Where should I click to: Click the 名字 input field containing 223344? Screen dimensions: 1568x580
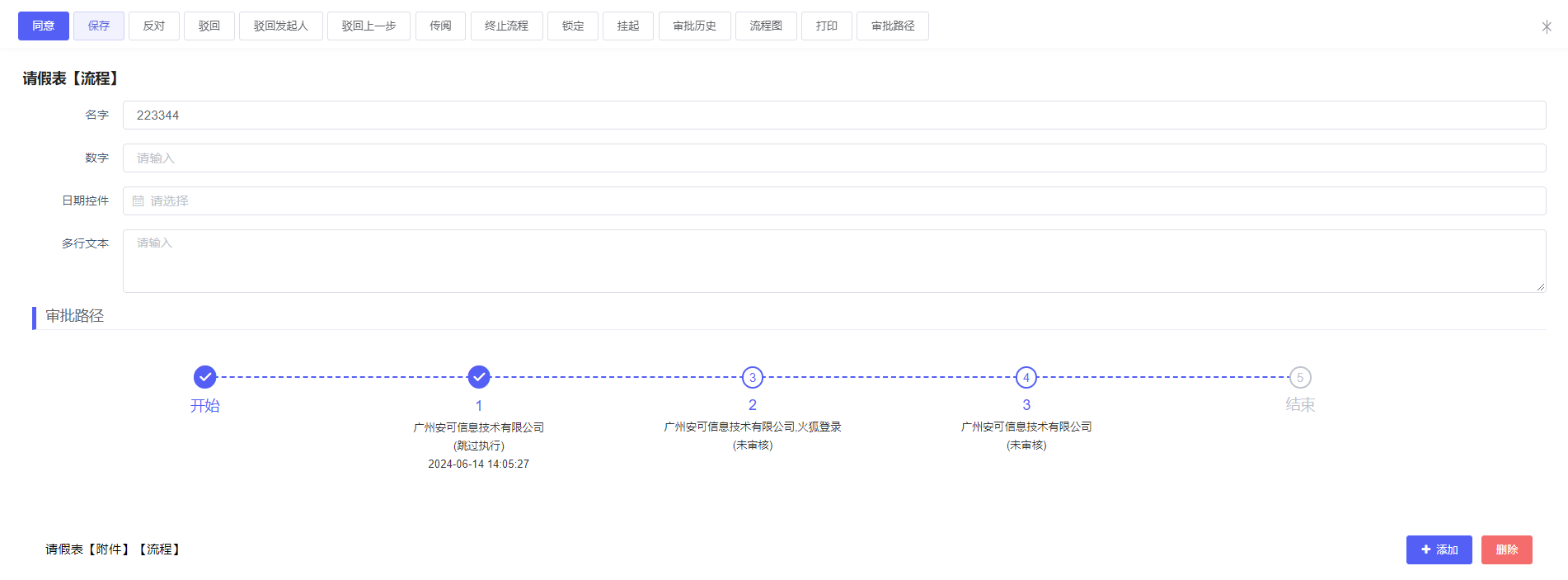[833, 116]
